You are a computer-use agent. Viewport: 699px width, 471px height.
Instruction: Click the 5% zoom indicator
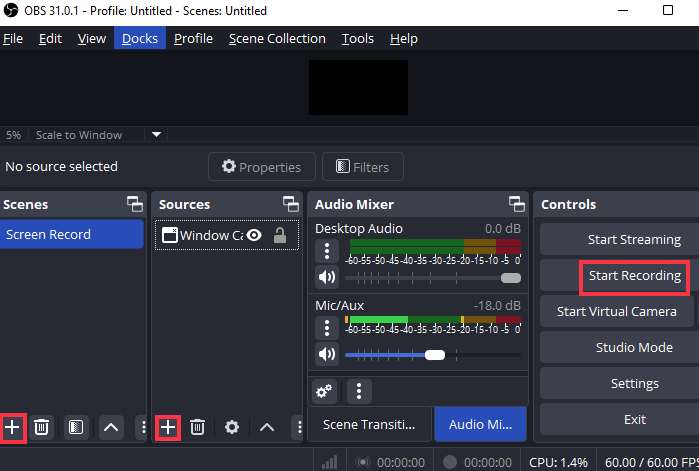tap(13, 135)
